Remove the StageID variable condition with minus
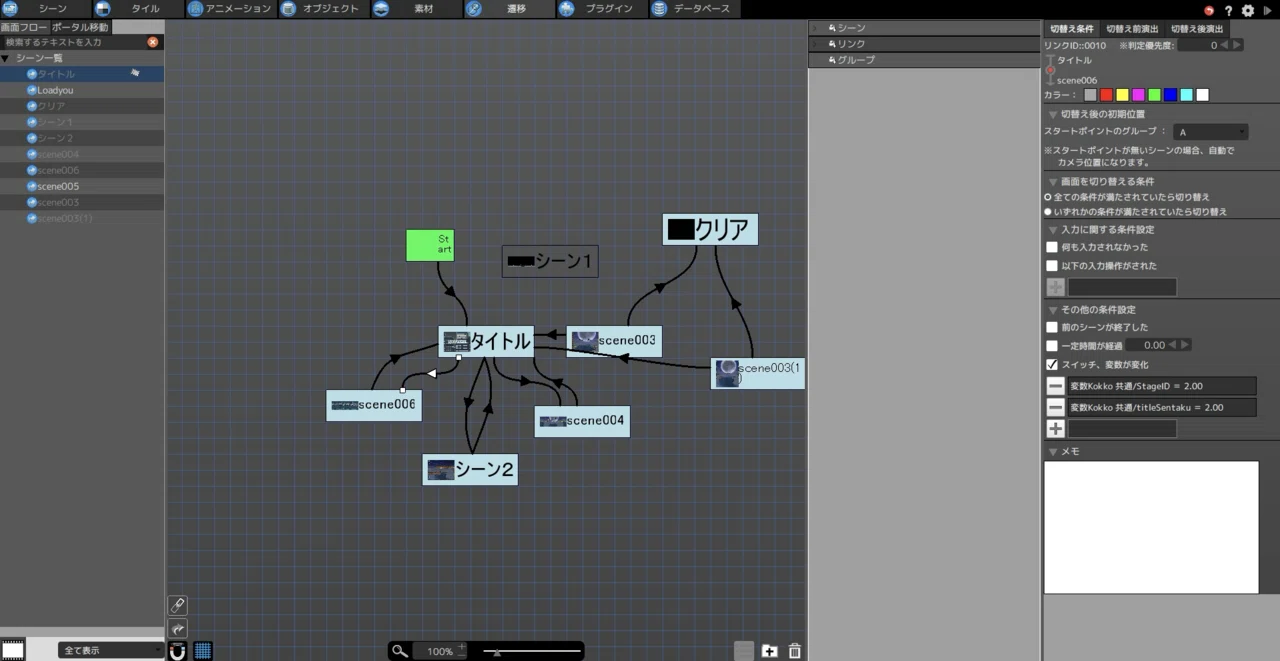This screenshot has height=661, width=1280. (x=1055, y=386)
